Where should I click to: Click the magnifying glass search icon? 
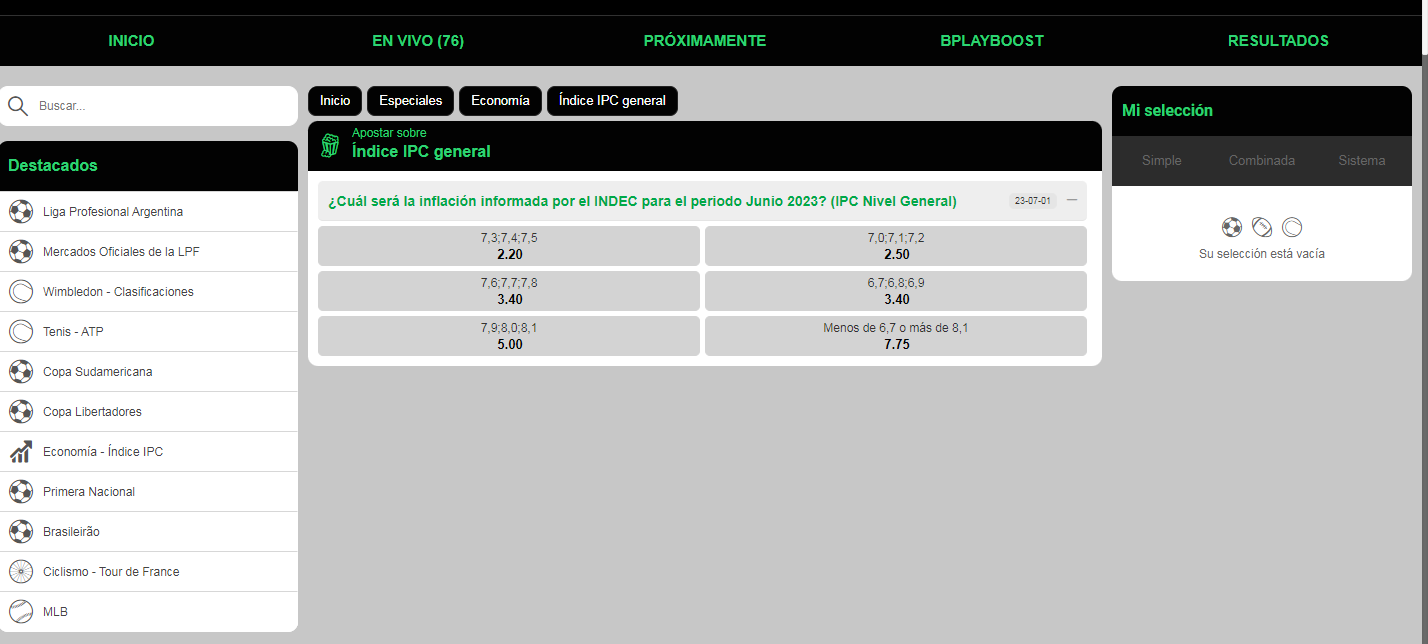(18, 106)
